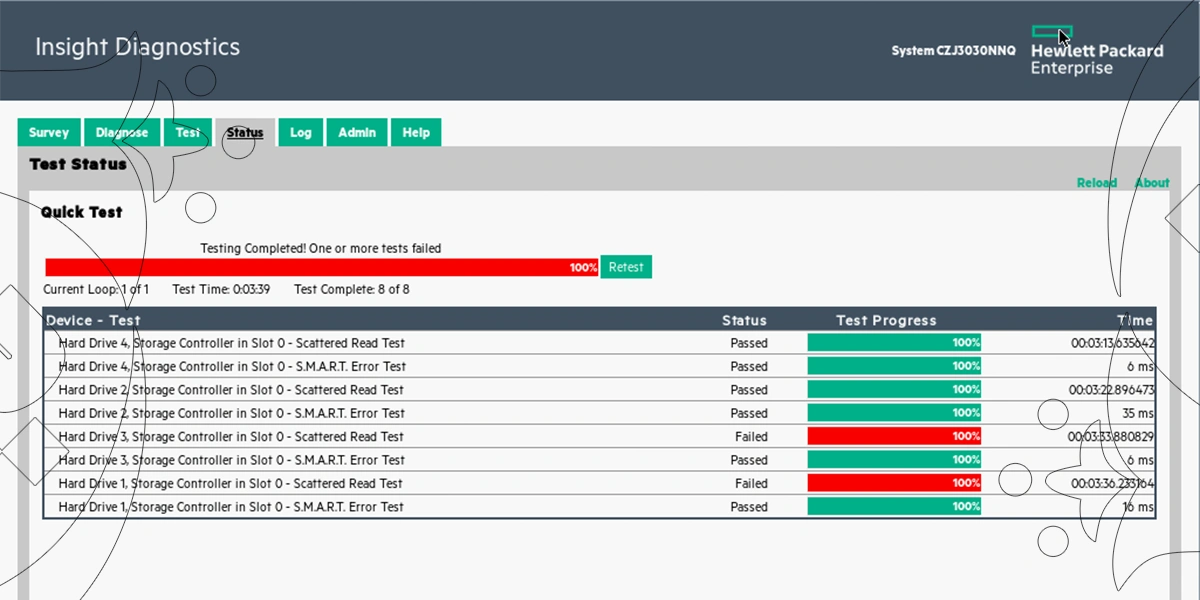Click the Device - Test column header
Image resolution: width=1200 pixels, height=600 pixels.
click(94, 320)
